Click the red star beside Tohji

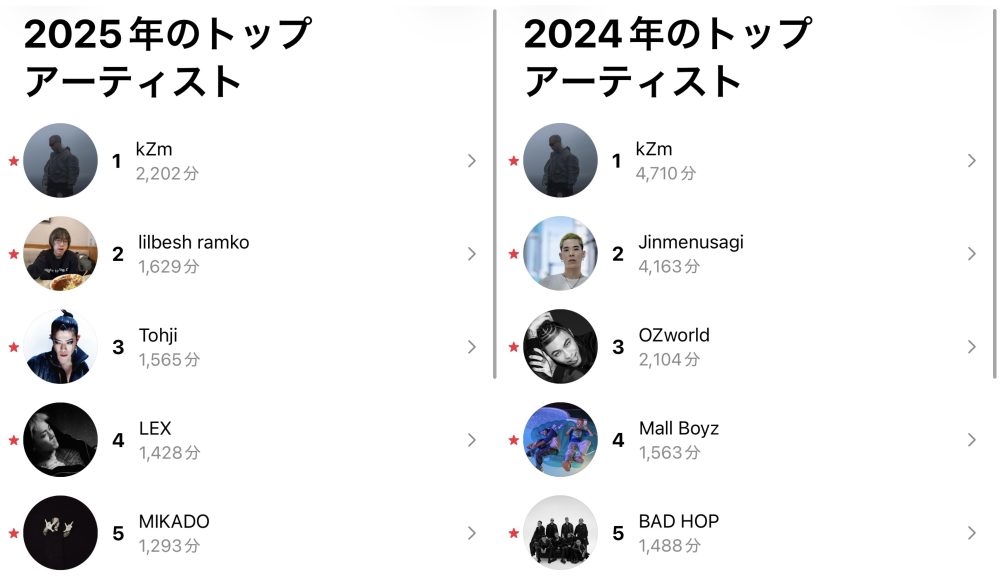[13, 347]
